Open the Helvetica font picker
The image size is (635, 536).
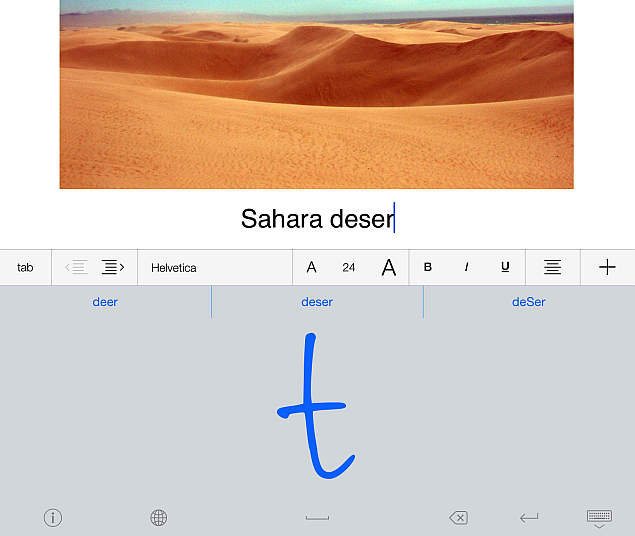point(215,268)
